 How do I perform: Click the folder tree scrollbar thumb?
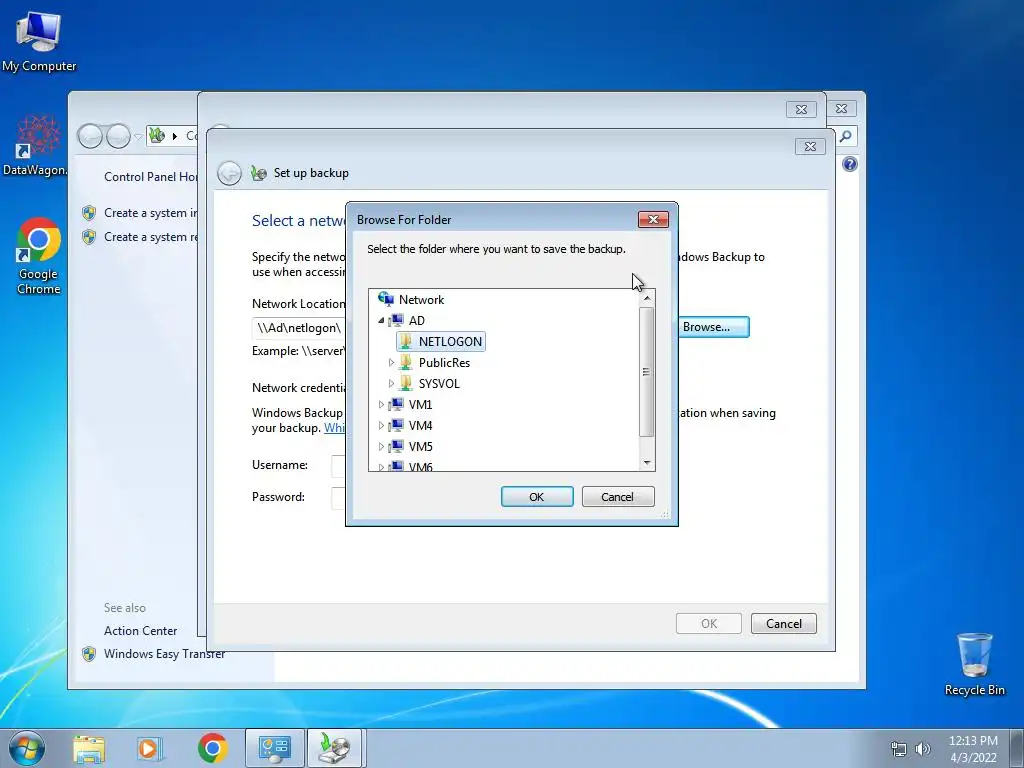(647, 371)
